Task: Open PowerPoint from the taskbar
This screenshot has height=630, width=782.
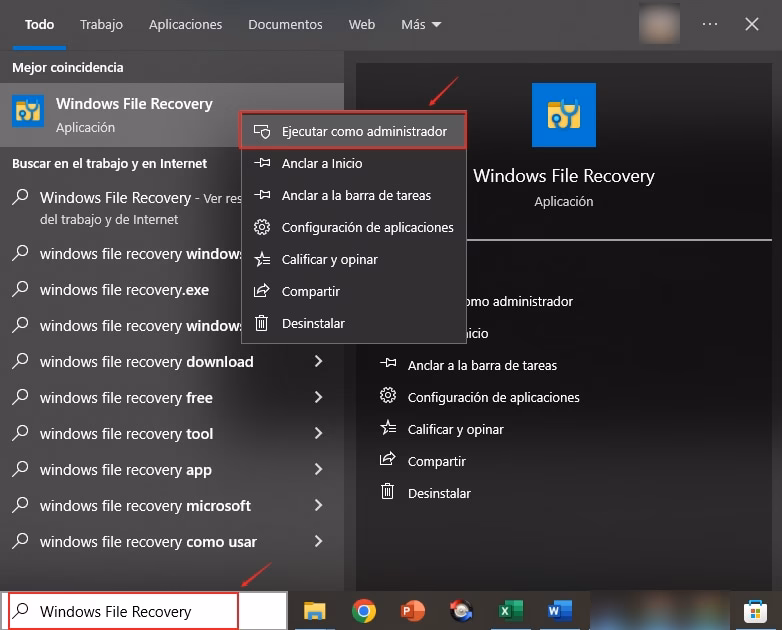Action: point(412,611)
